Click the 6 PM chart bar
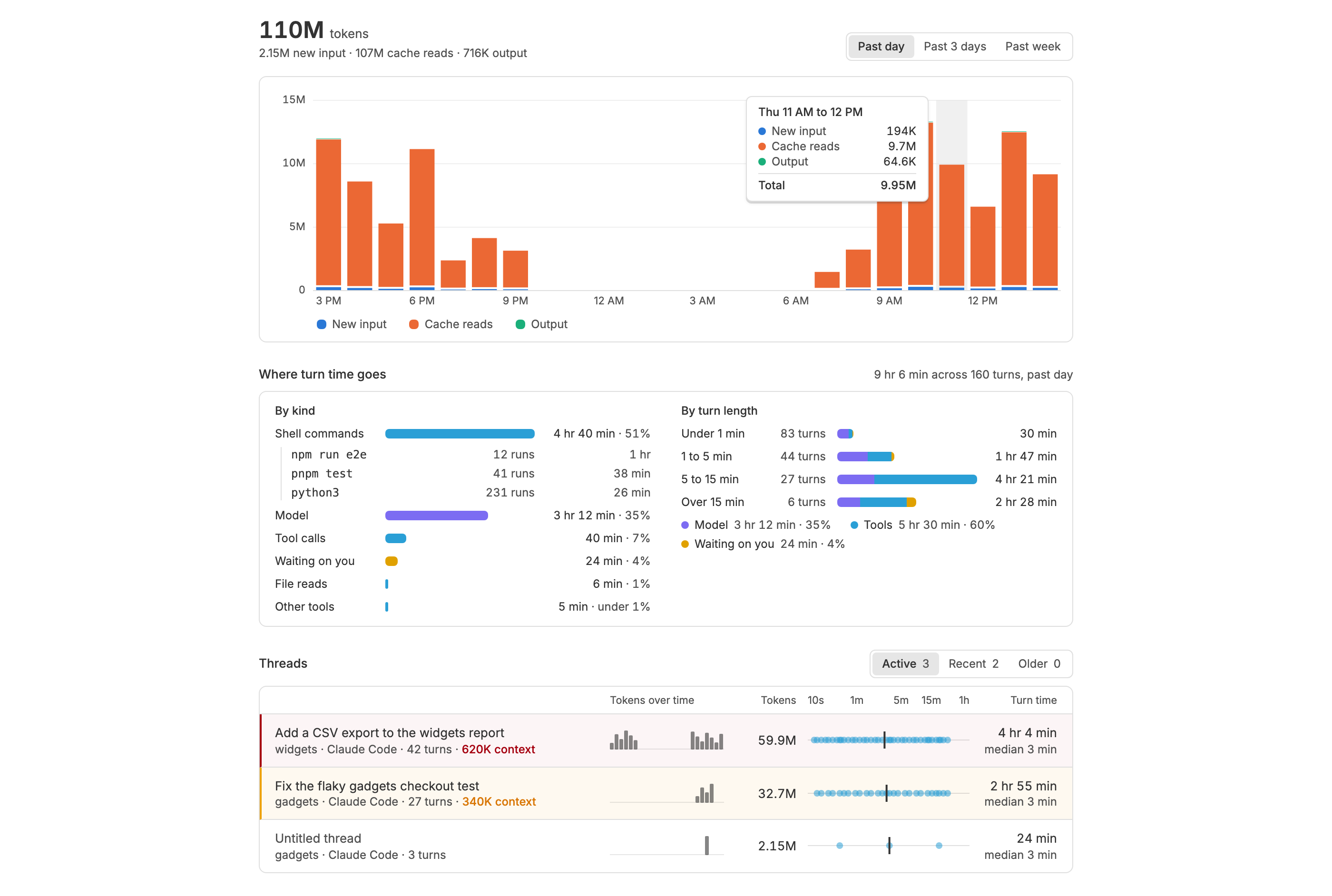Image resolution: width=1332 pixels, height=896 pixels. pos(421,219)
